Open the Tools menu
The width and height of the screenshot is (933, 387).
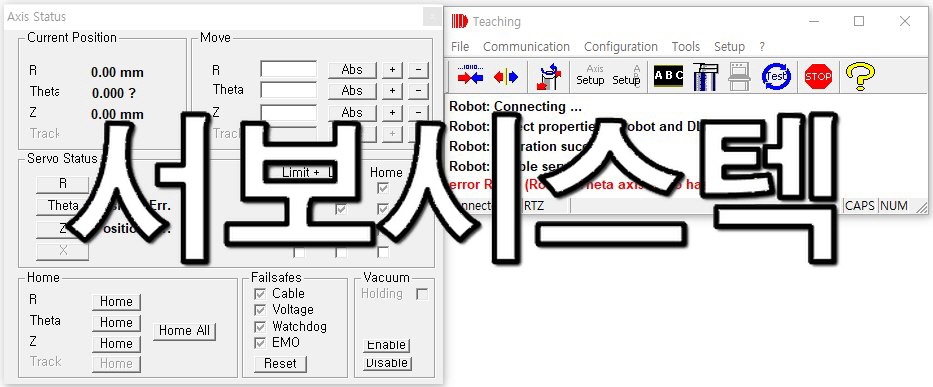click(x=685, y=46)
